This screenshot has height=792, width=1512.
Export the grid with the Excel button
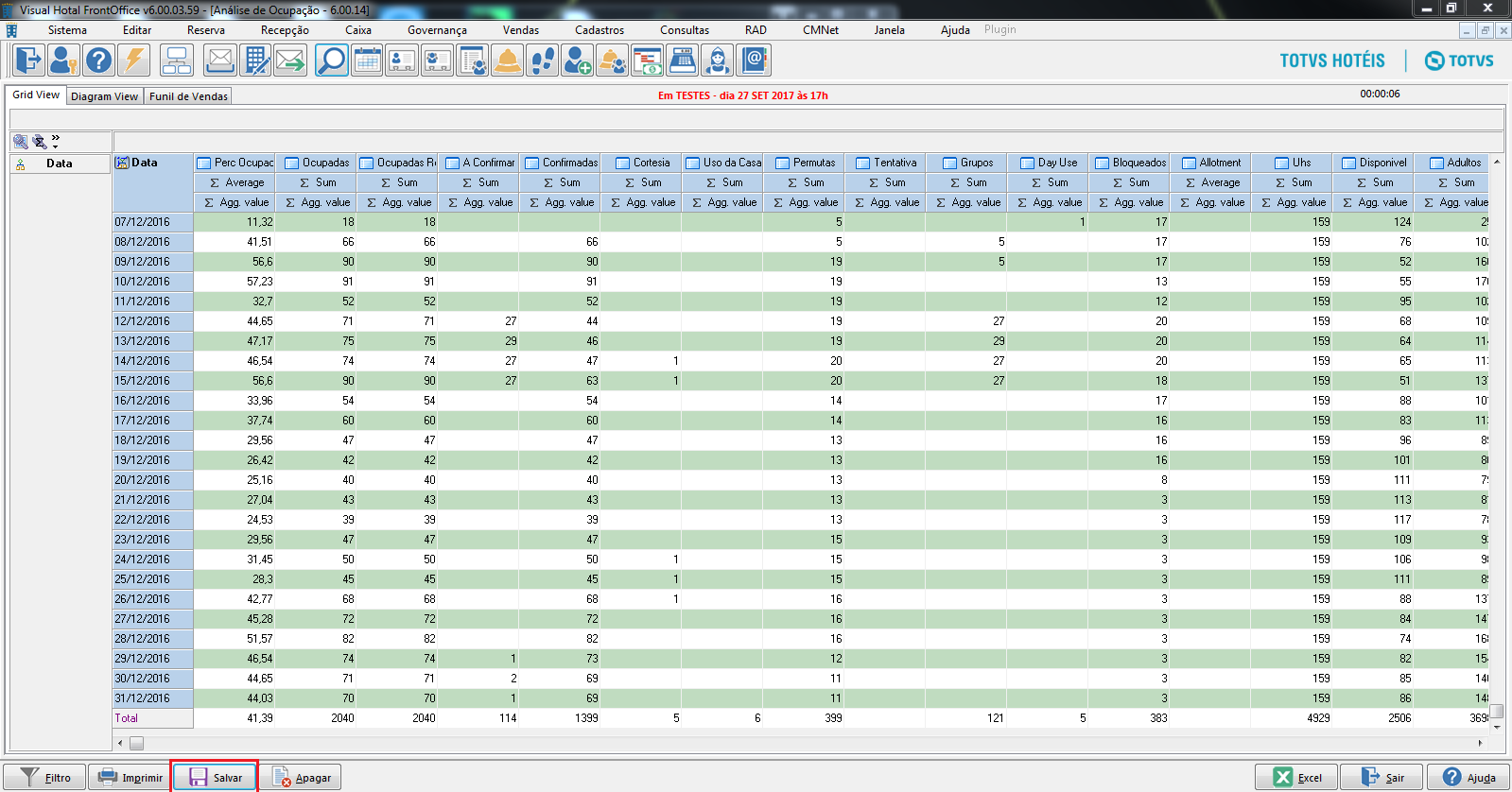point(1296,778)
